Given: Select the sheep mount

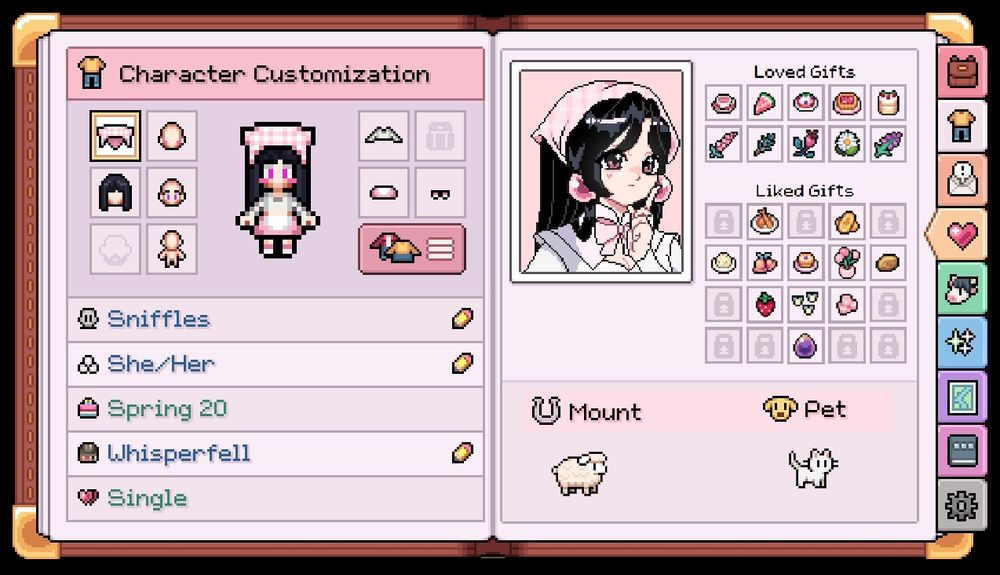Looking at the screenshot, I should (x=579, y=473).
